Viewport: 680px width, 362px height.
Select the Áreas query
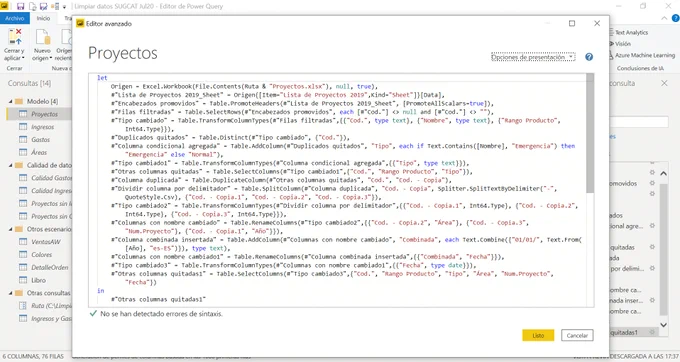point(39,153)
